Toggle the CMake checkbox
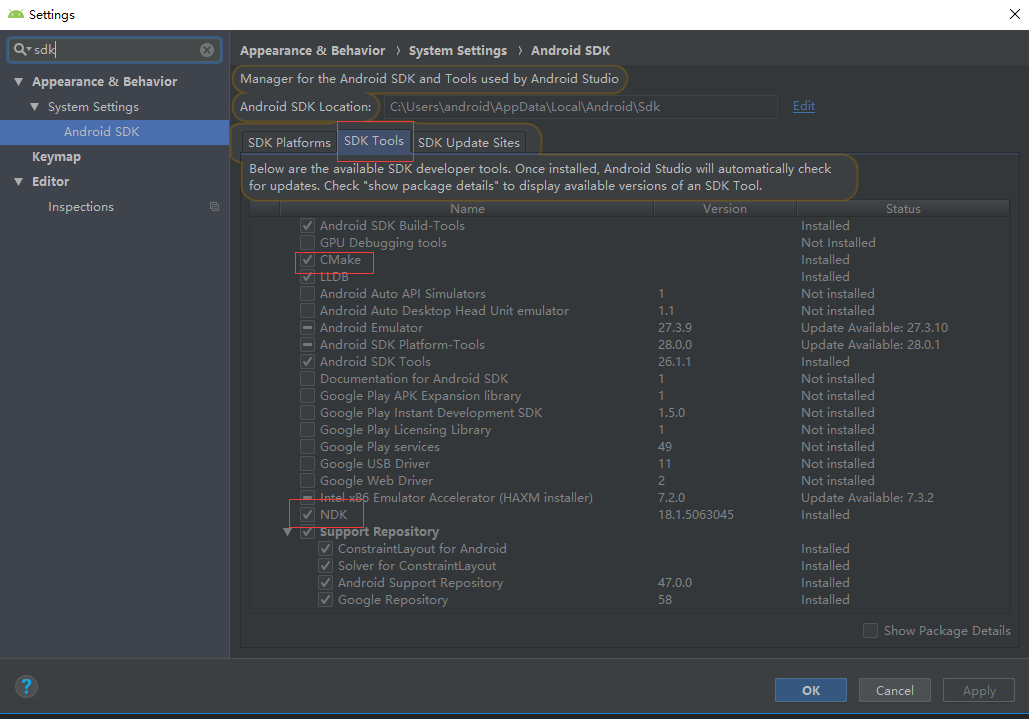The height and width of the screenshot is (719, 1029). tap(307, 260)
